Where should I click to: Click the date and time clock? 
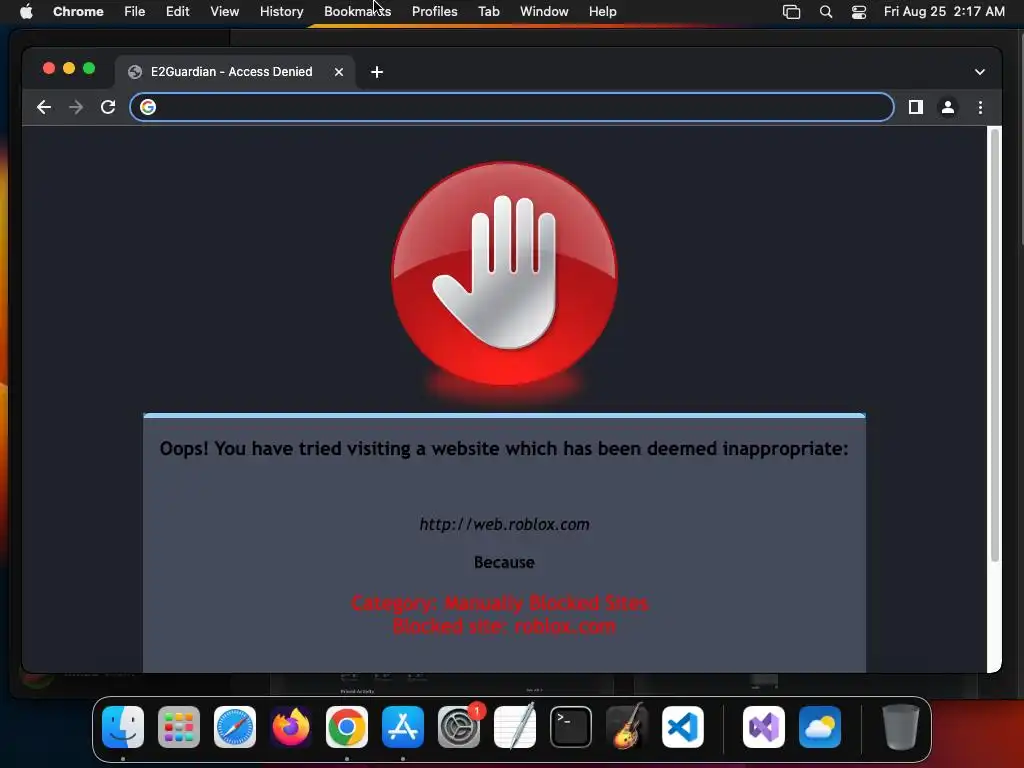(x=944, y=11)
